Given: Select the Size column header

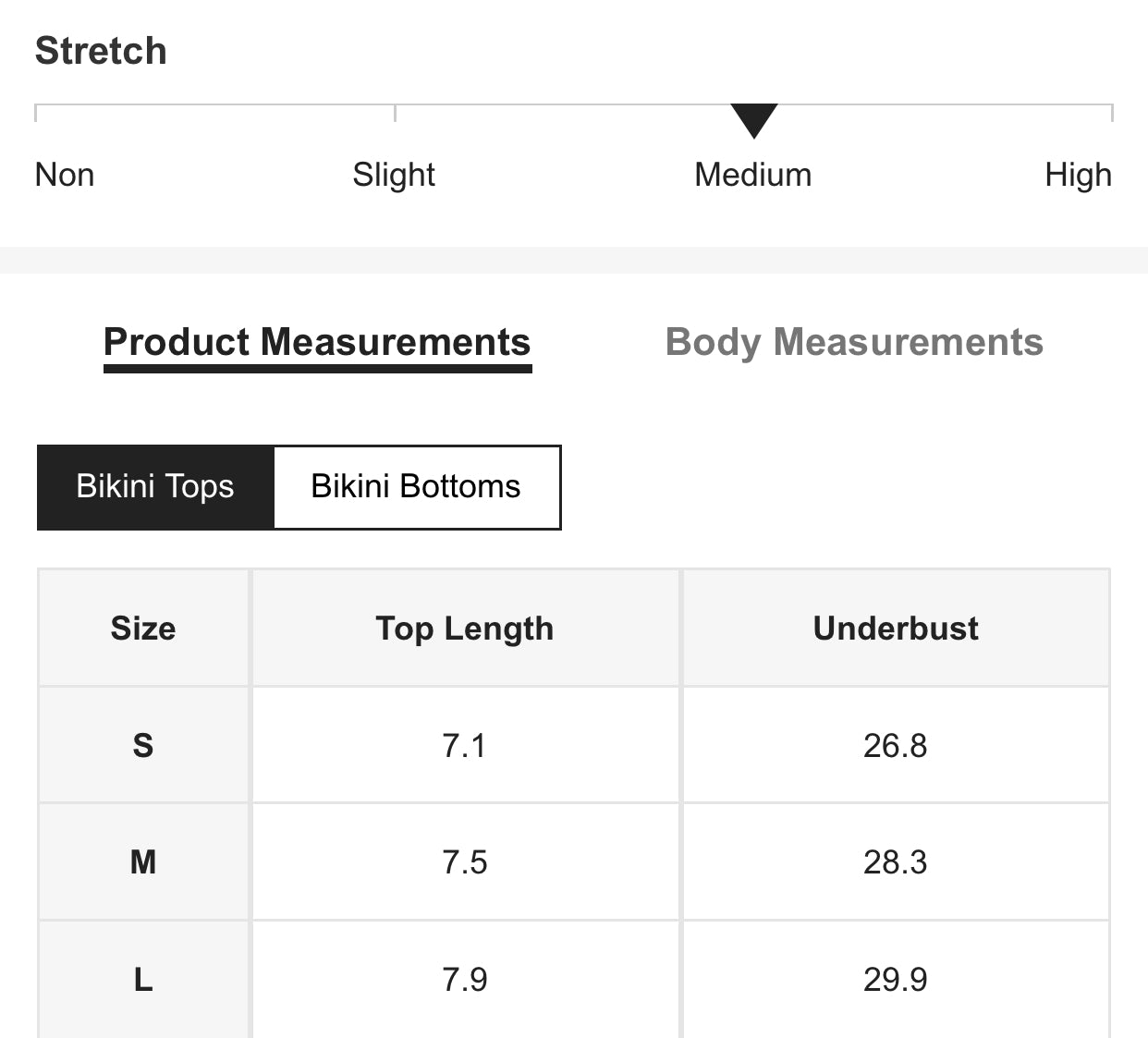Looking at the screenshot, I should 143,628.
